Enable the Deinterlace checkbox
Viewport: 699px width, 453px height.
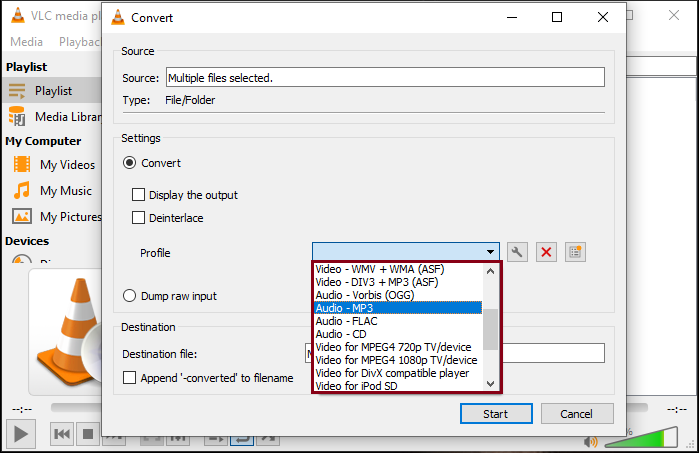138,218
